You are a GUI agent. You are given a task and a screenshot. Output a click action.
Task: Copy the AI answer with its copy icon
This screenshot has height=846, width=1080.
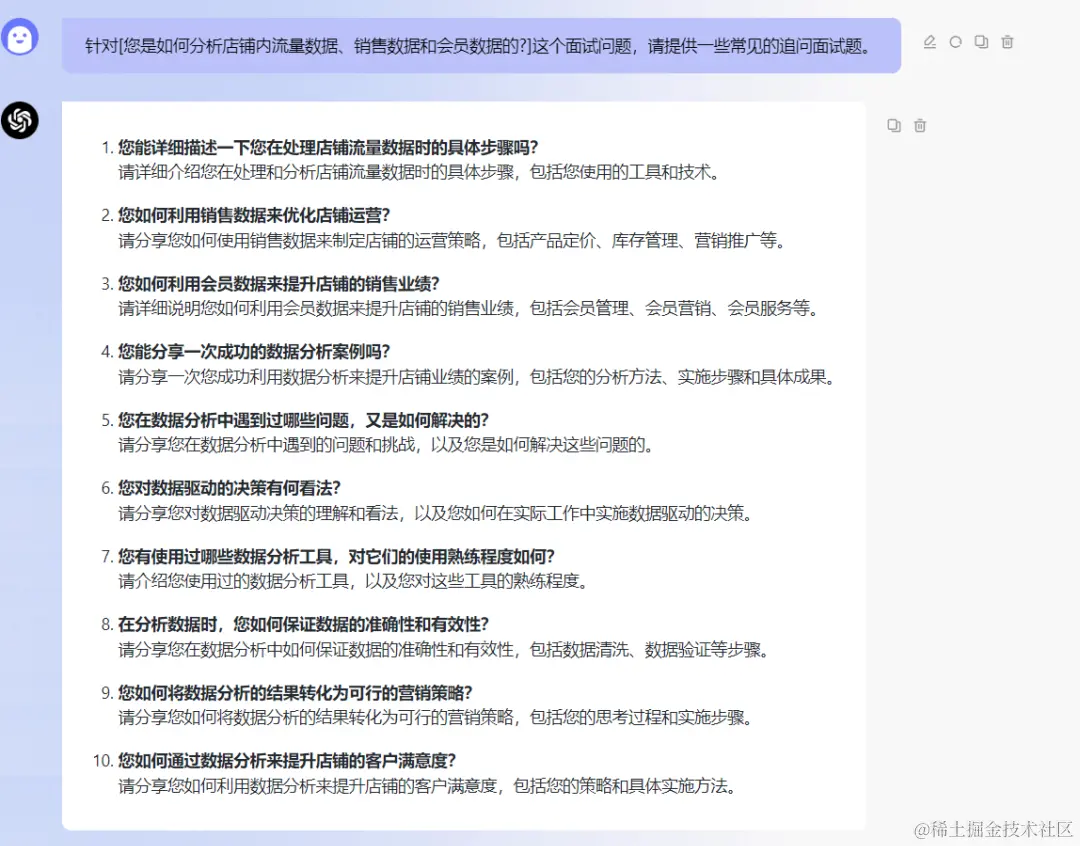[x=893, y=125]
